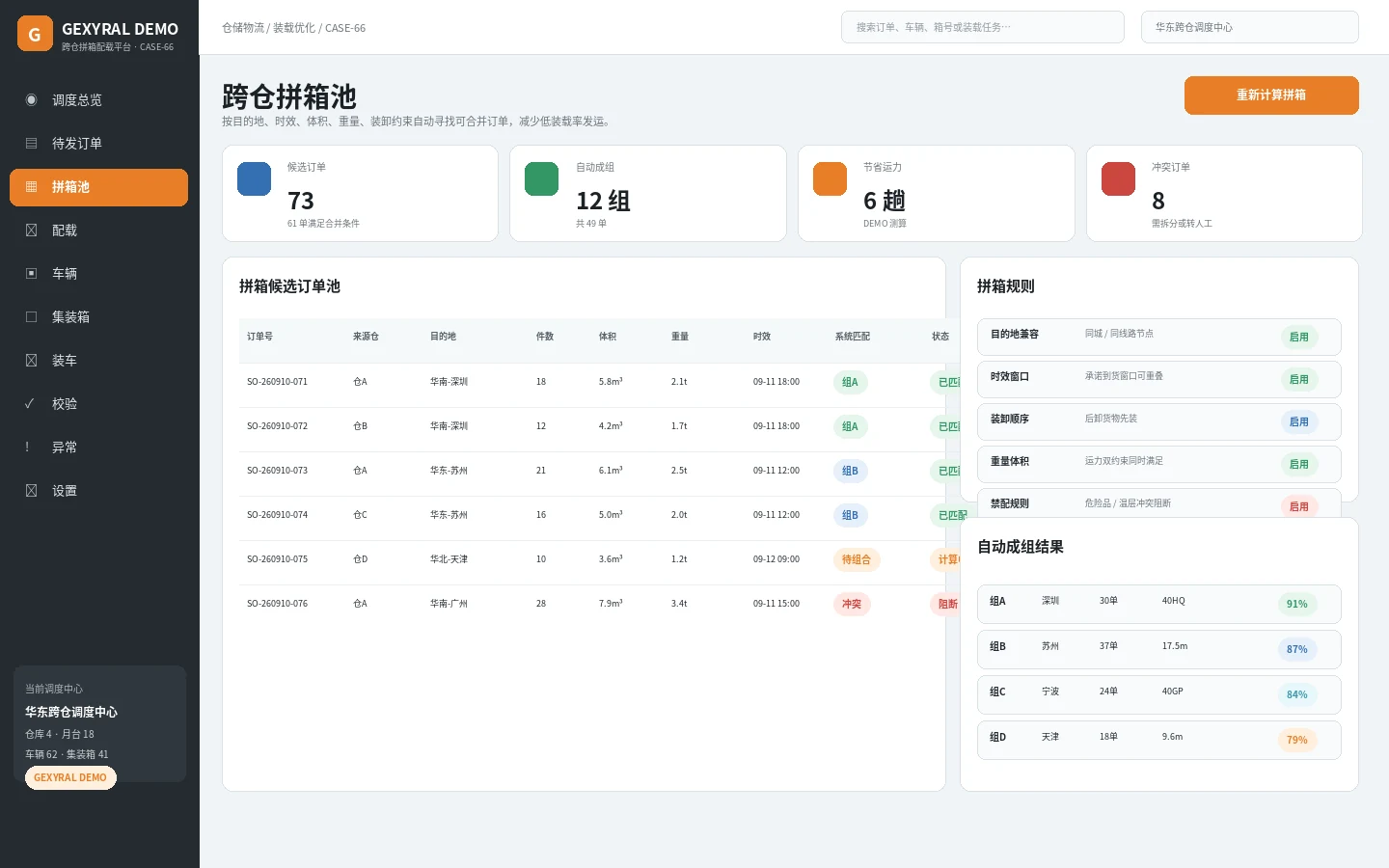Click the blue 候选订单 card icon
The height and width of the screenshot is (868, 1389).
255,179
